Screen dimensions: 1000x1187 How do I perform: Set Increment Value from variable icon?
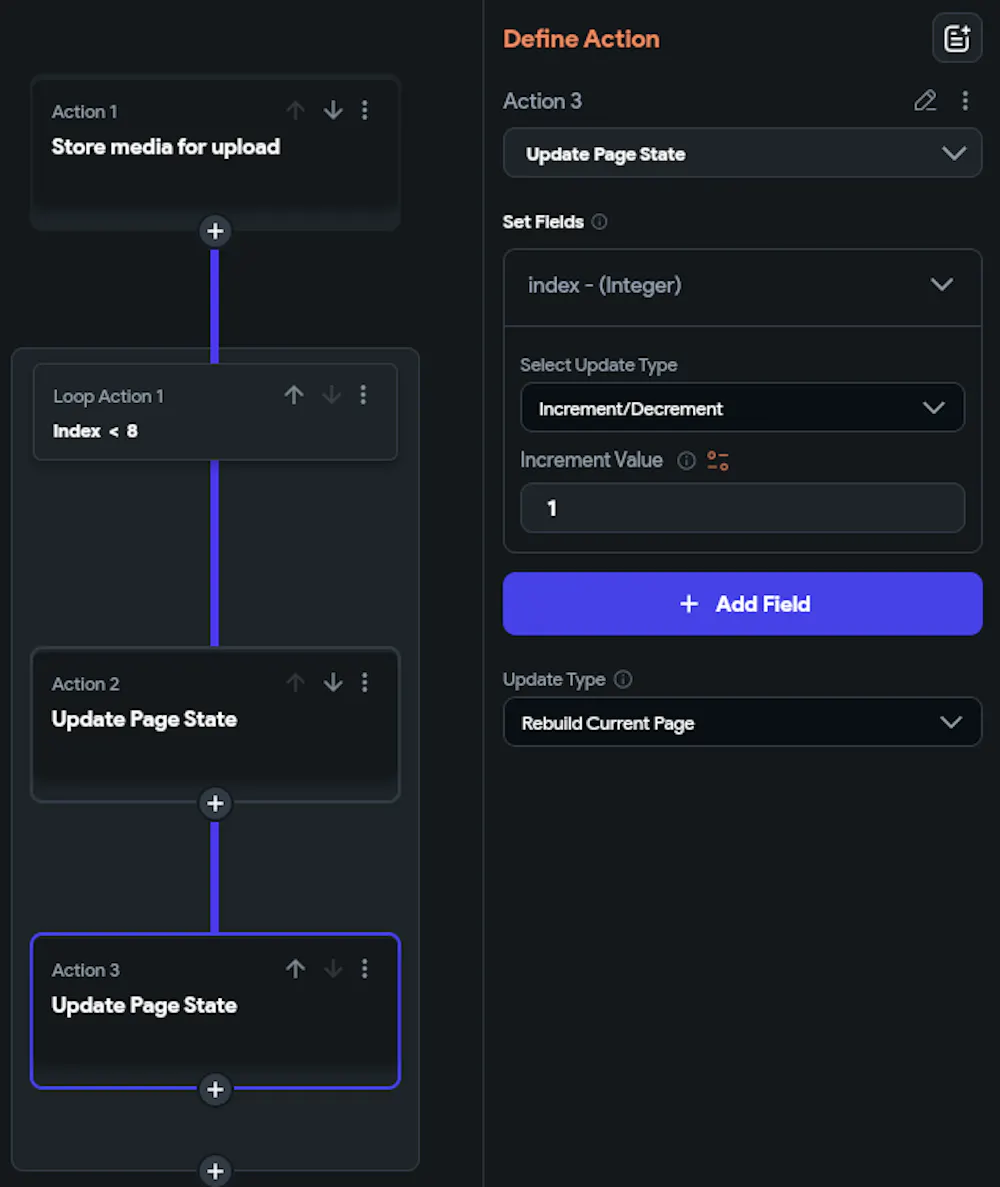click(x=718, y=460)
